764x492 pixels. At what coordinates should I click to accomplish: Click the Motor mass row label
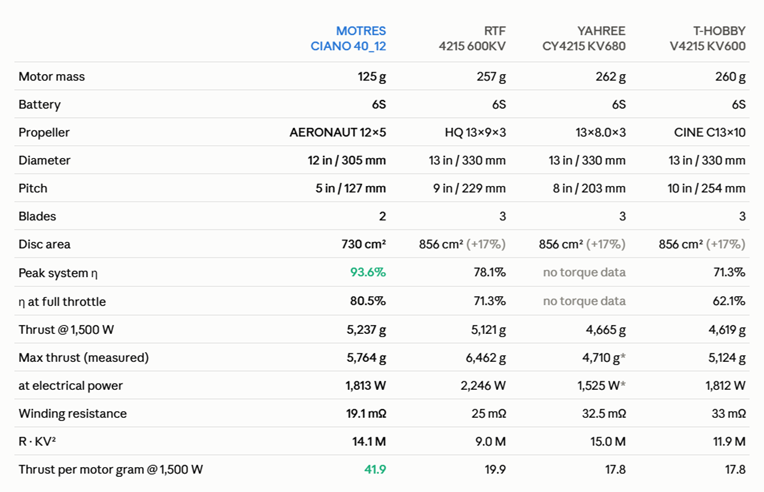coord(52,76)
